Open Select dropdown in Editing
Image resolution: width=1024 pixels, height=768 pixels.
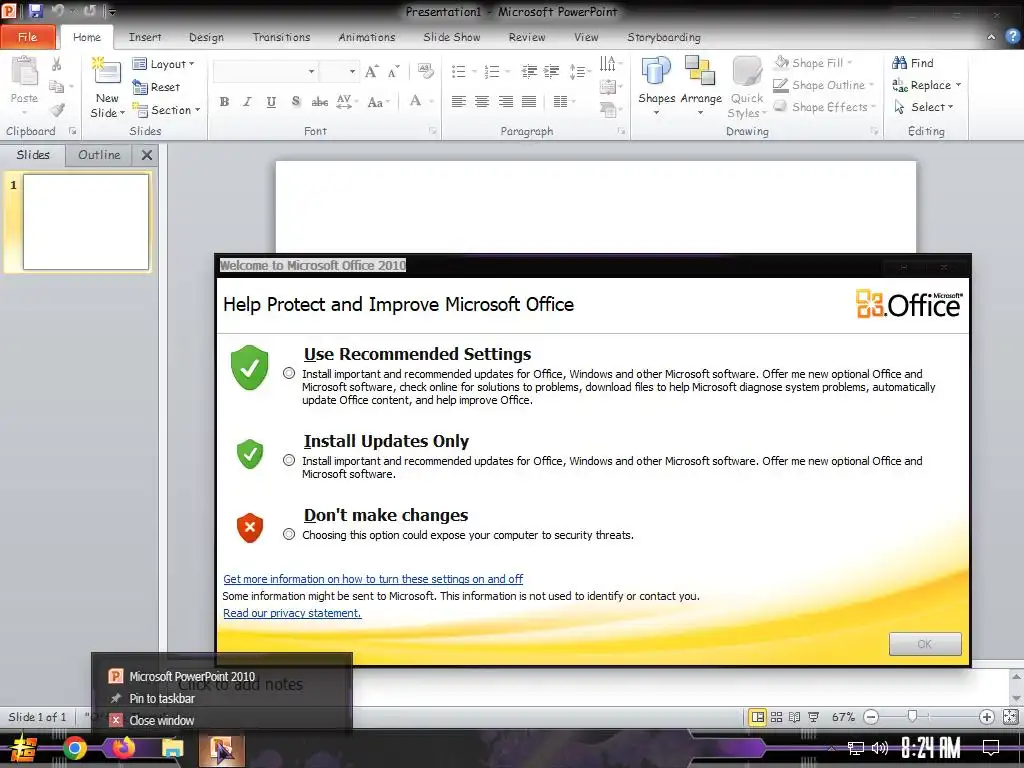click(923, 107)
